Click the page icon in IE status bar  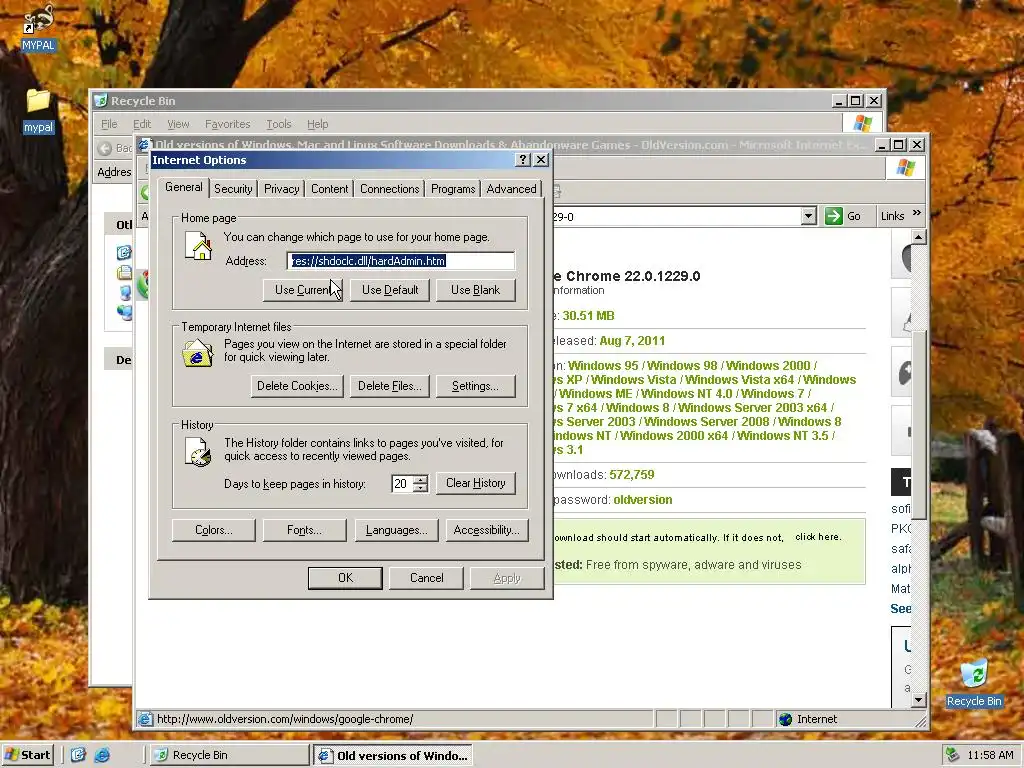click(146, 719)
